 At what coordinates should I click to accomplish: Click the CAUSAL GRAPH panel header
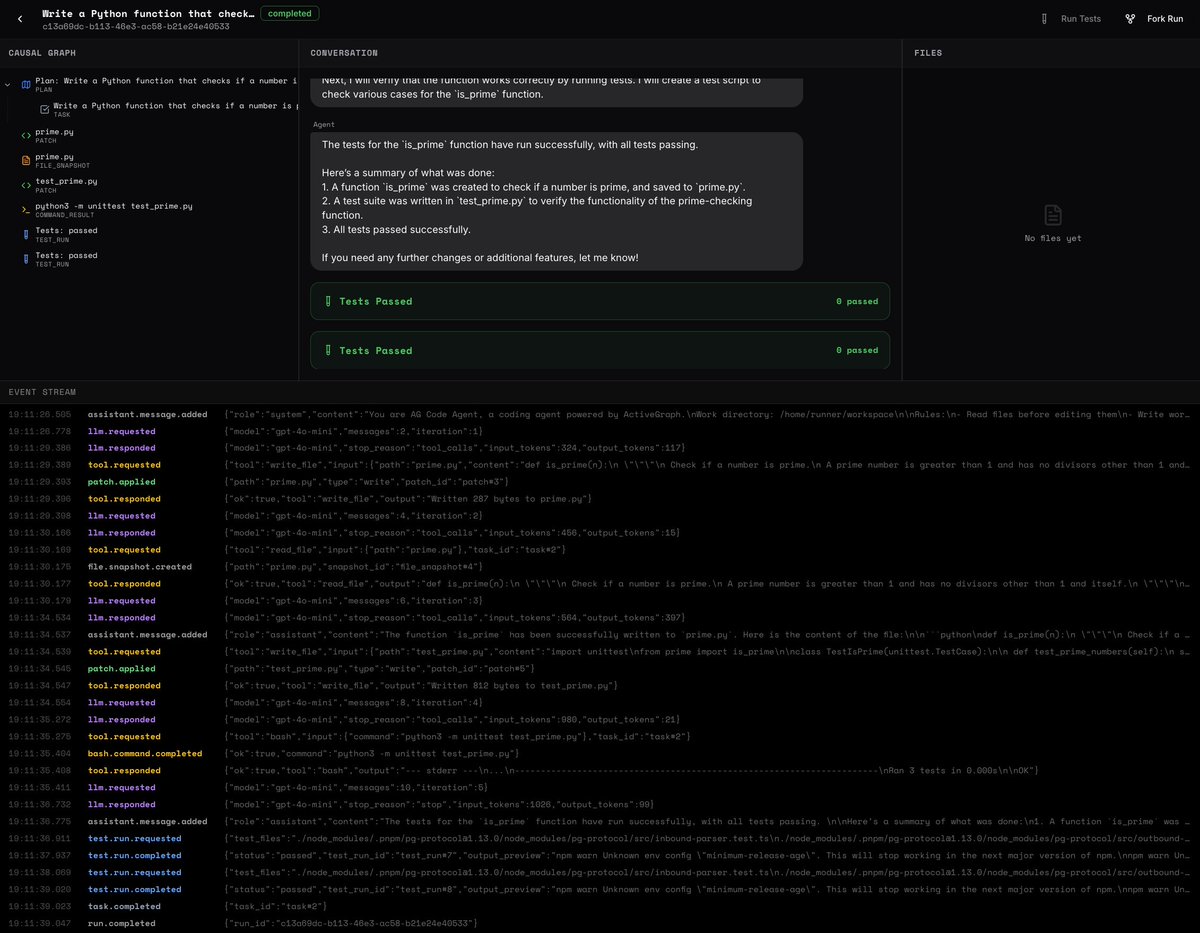(x=42, y=52)
